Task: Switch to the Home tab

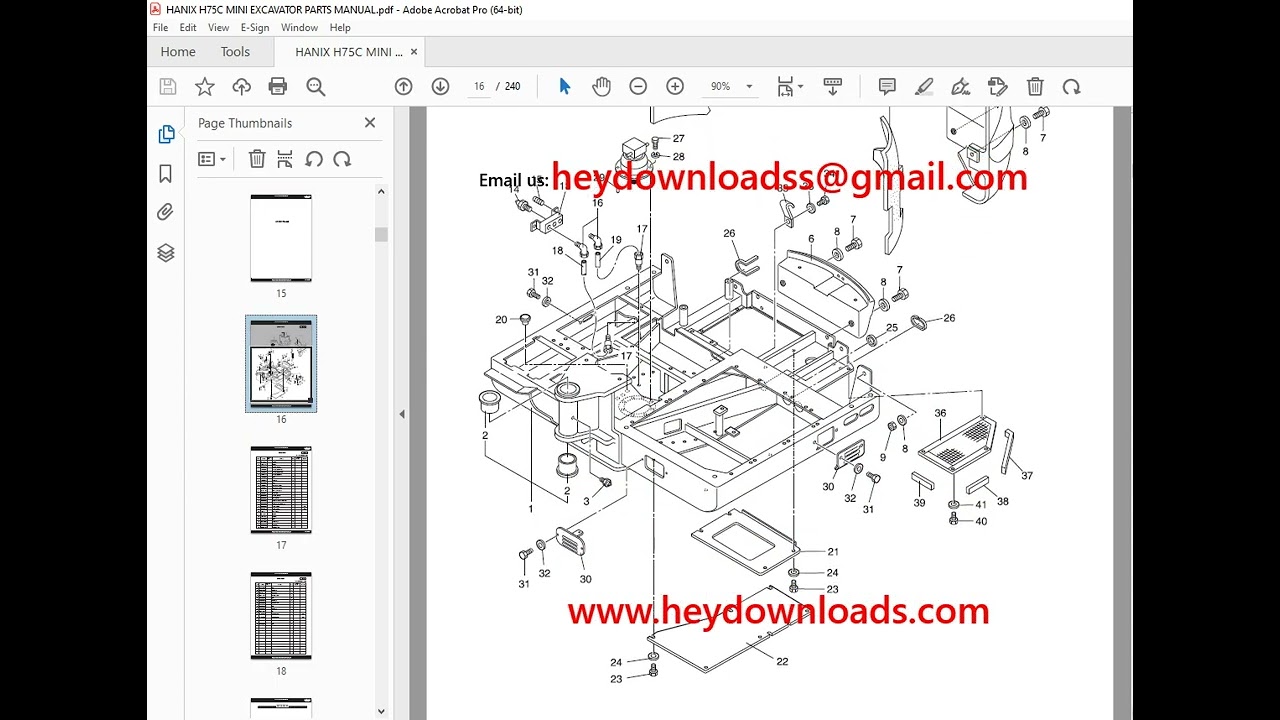Action: pyautogui.click(x=178, y=52)
